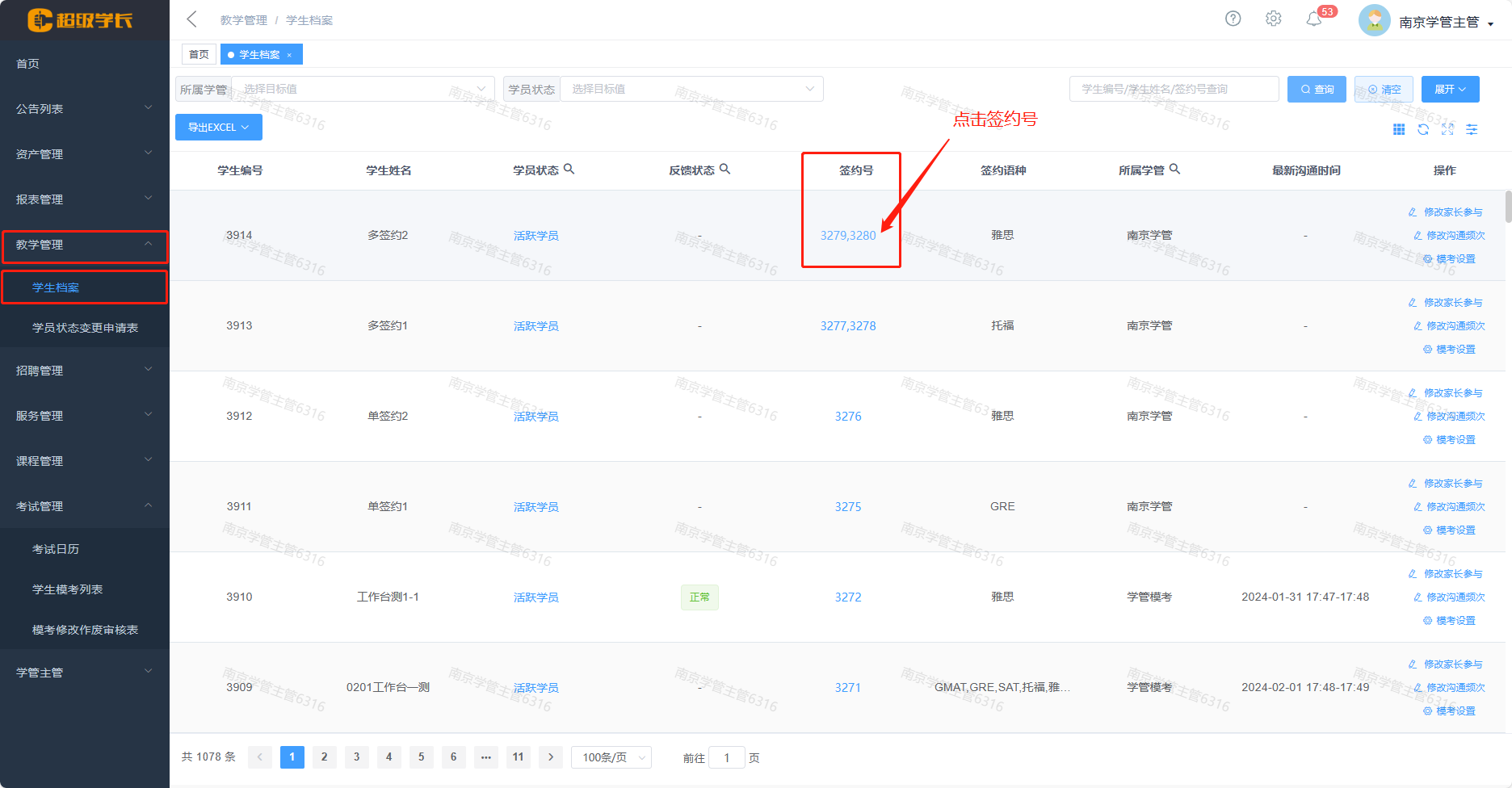Click contract number link 3279,3280

848,236
